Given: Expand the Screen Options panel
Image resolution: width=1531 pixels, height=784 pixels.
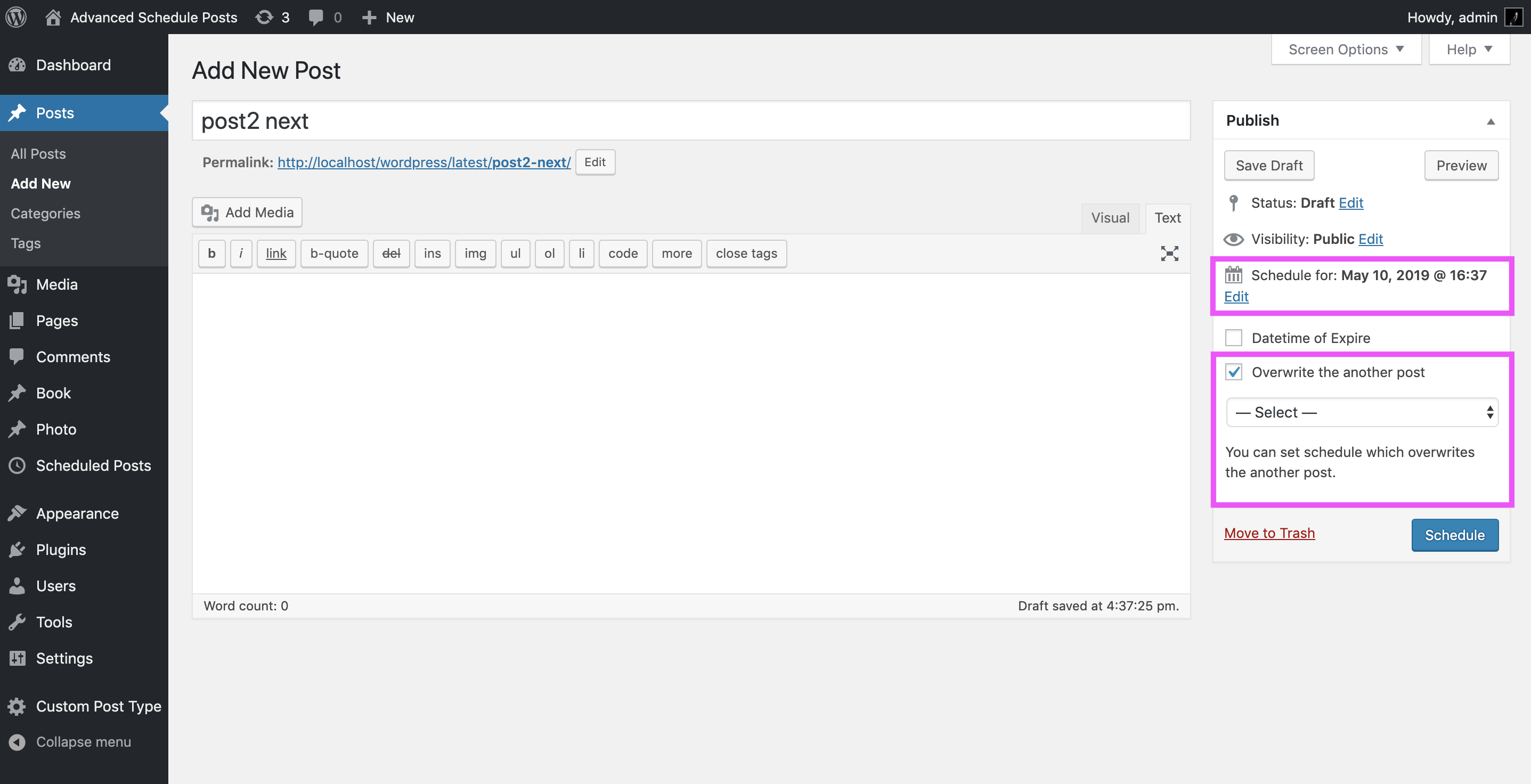Looking at the screenshot, I should pos(1346,50).
